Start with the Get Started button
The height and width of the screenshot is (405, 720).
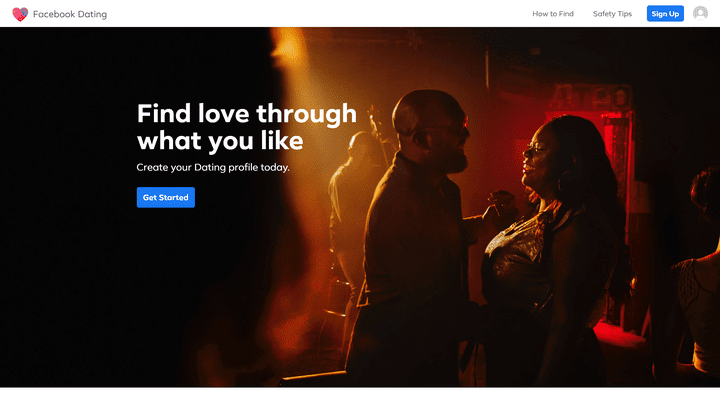coord(166,197)
